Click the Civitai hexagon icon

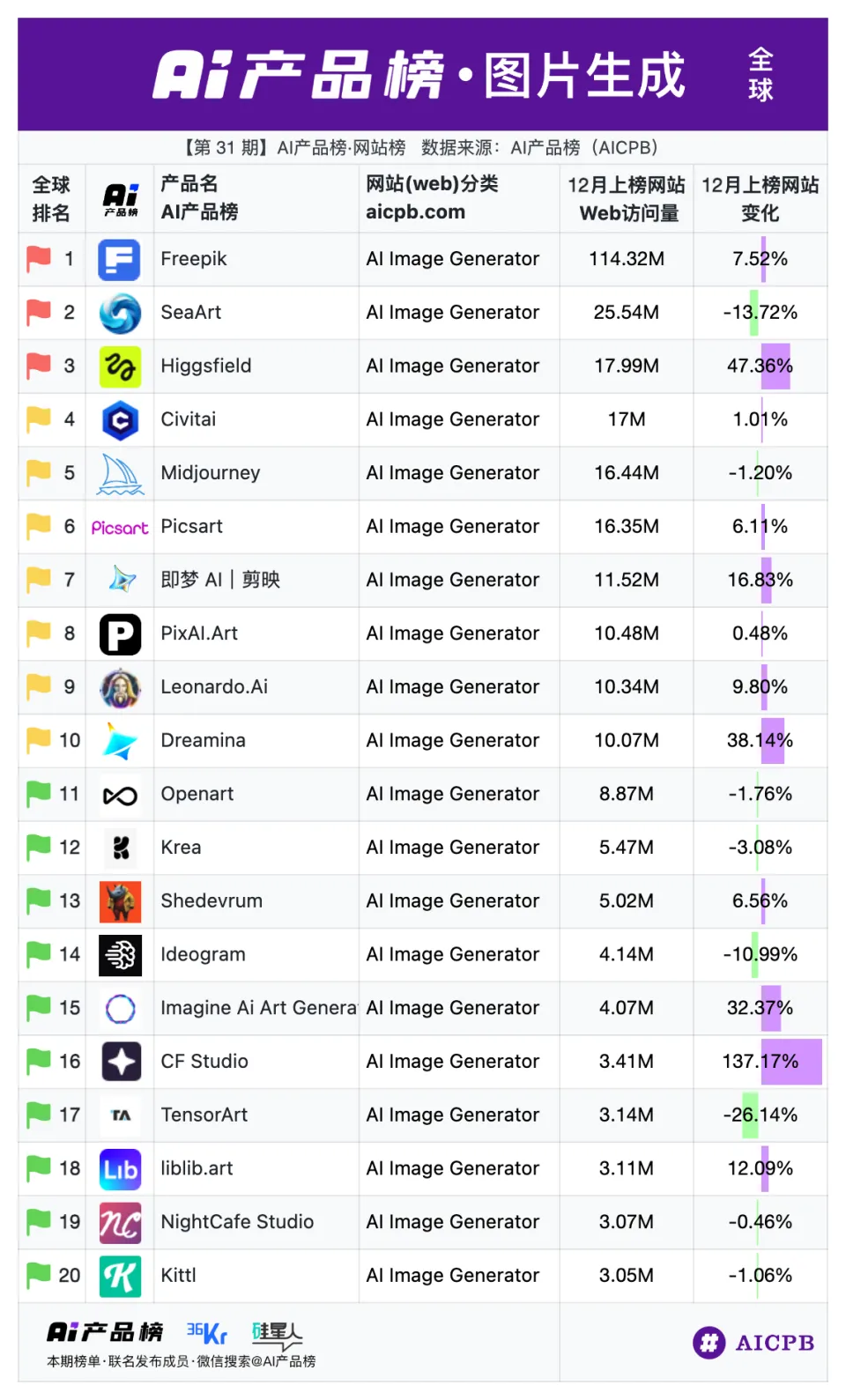pyautogui.click(x=120, y=420)
